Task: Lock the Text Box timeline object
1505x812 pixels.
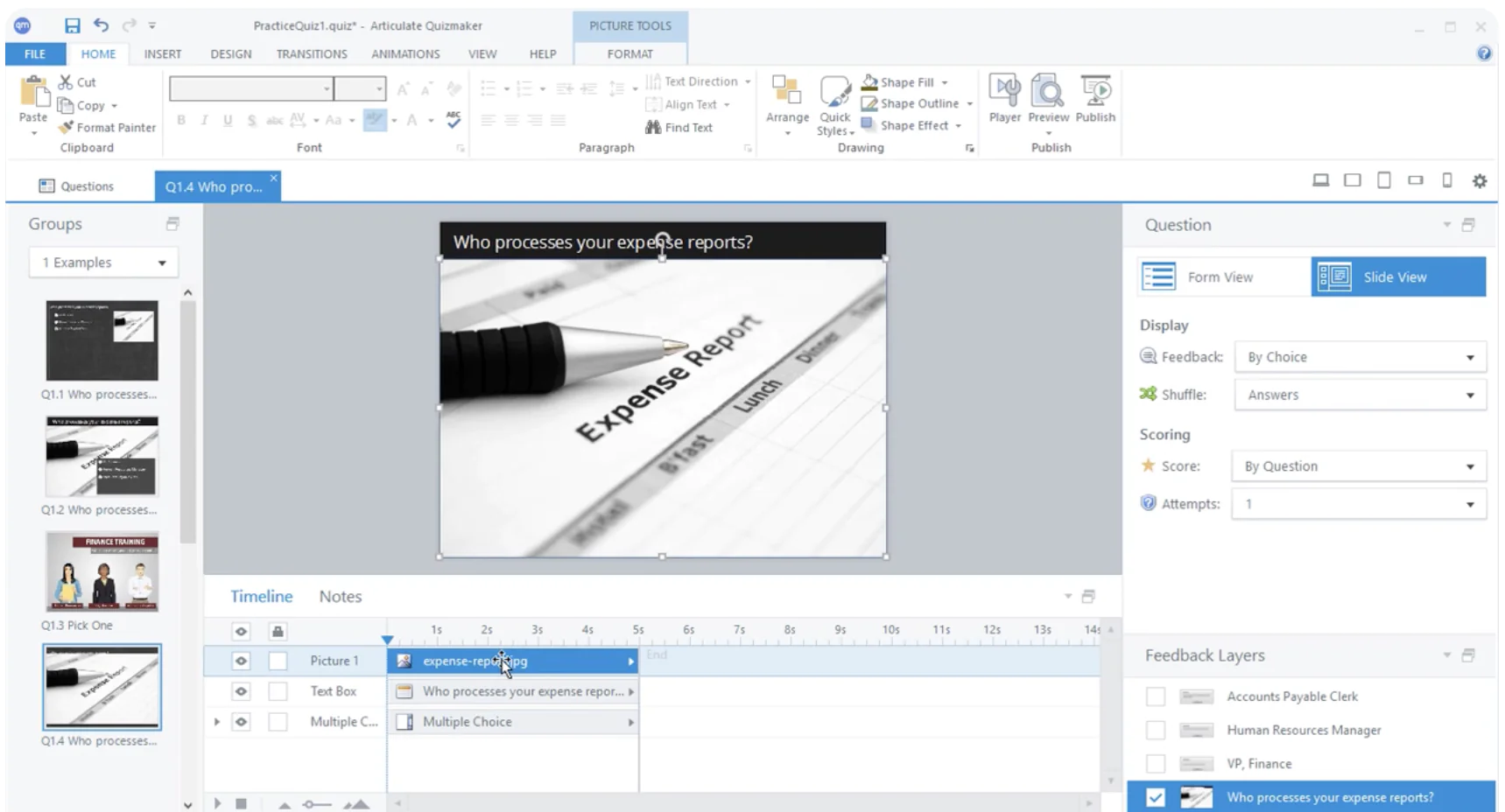Action: (x=278, y=691)
